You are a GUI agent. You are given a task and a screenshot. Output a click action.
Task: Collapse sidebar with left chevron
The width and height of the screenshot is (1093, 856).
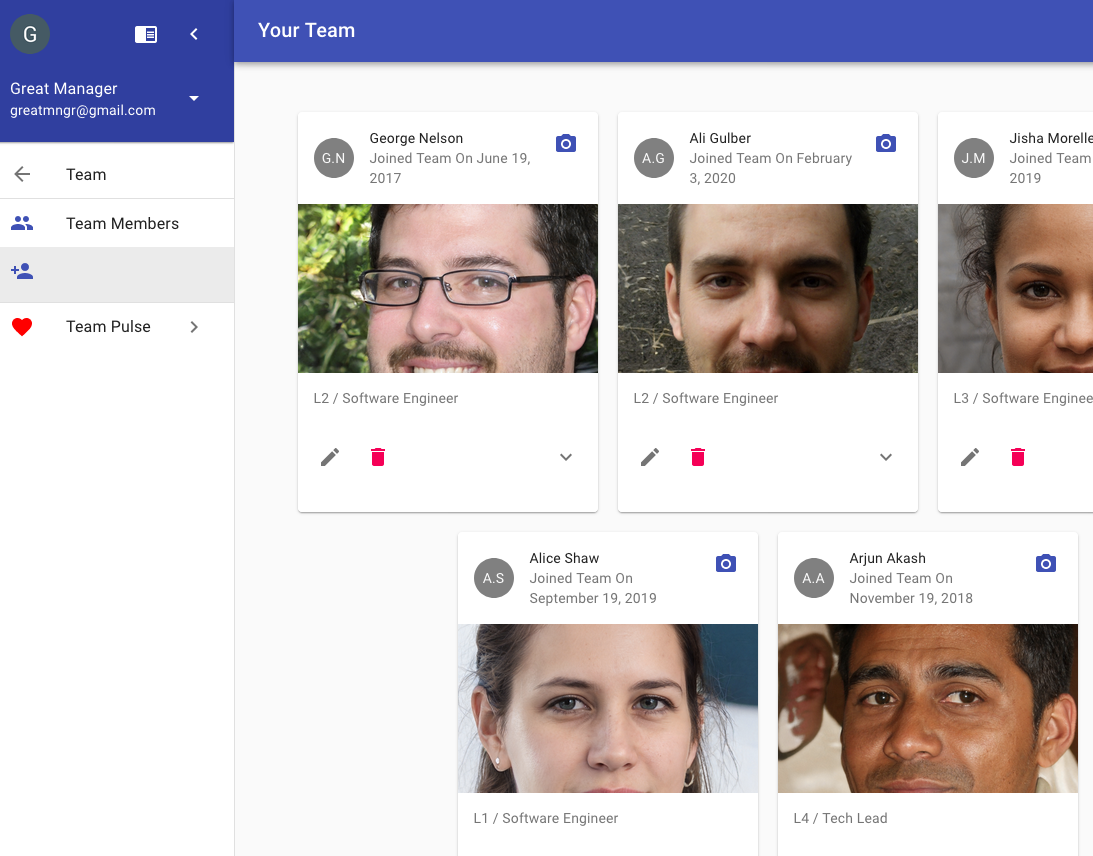pyautogui.click(x=194, y=34)
